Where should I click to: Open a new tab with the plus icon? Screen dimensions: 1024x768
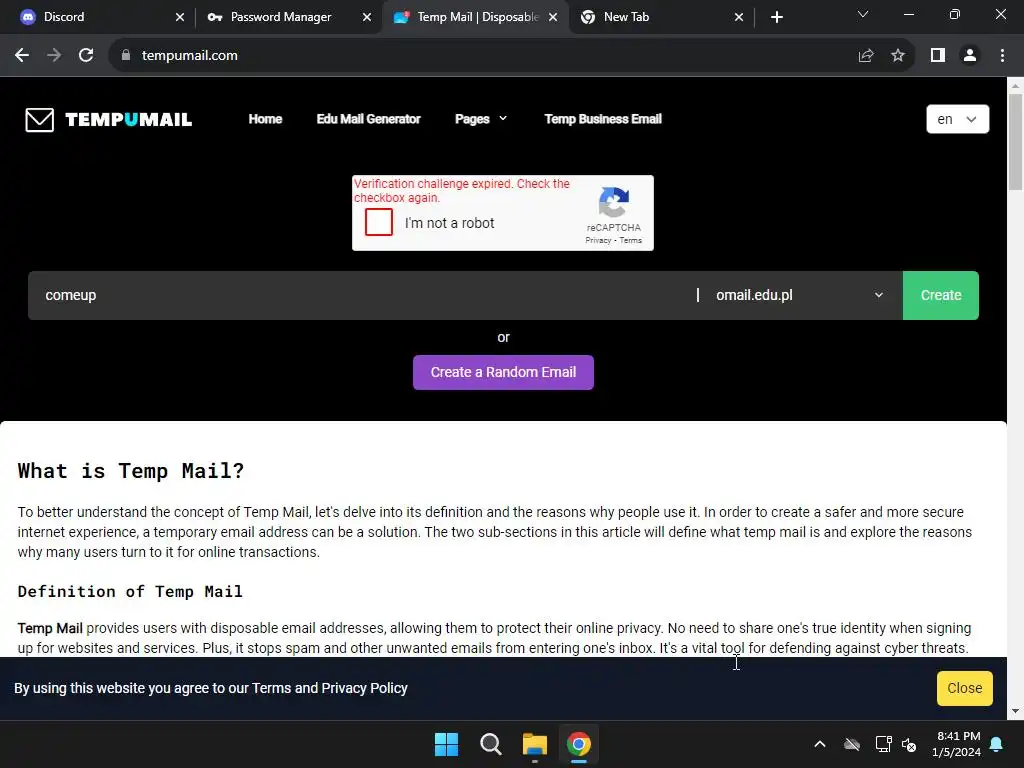776,17
